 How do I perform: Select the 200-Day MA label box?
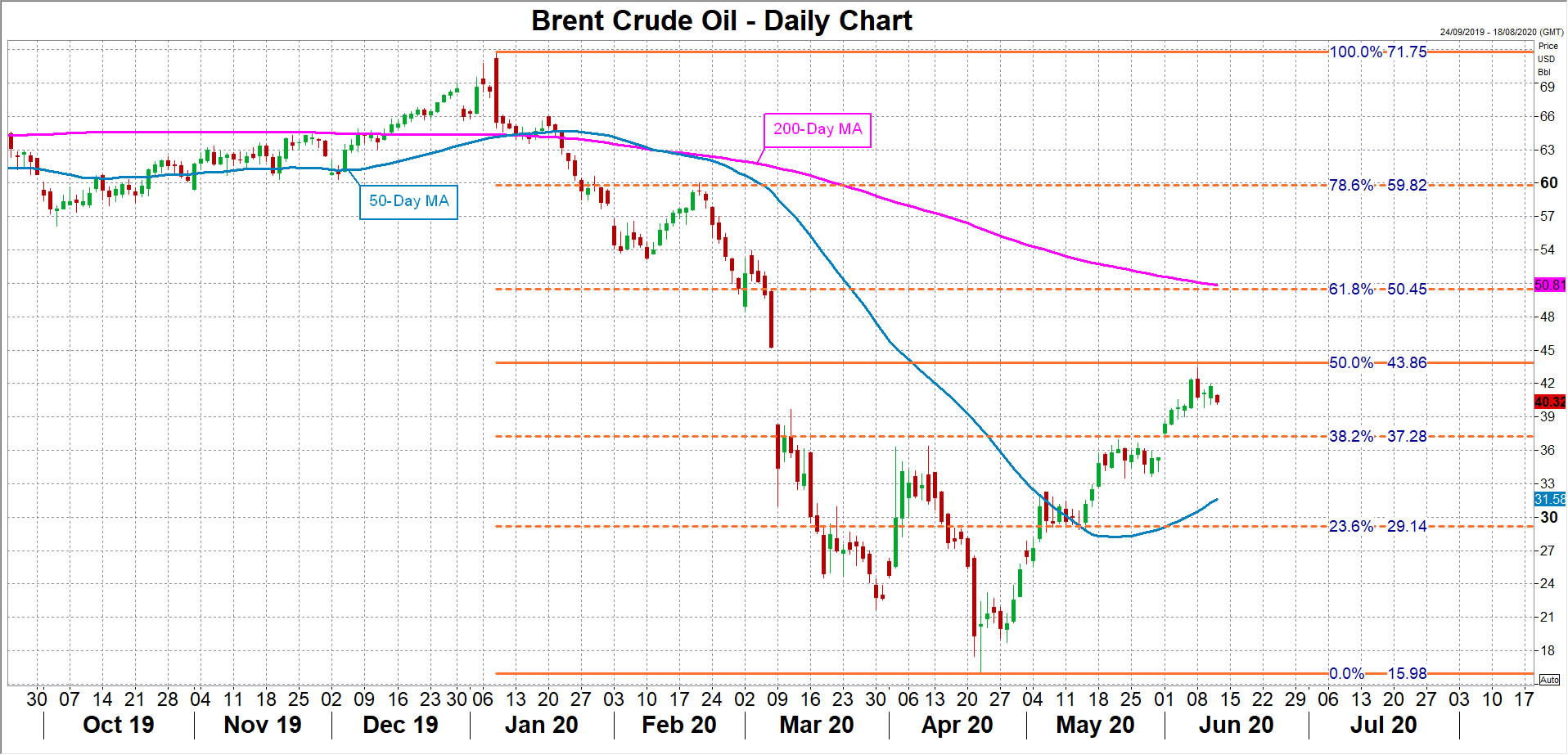pos(817,130)
